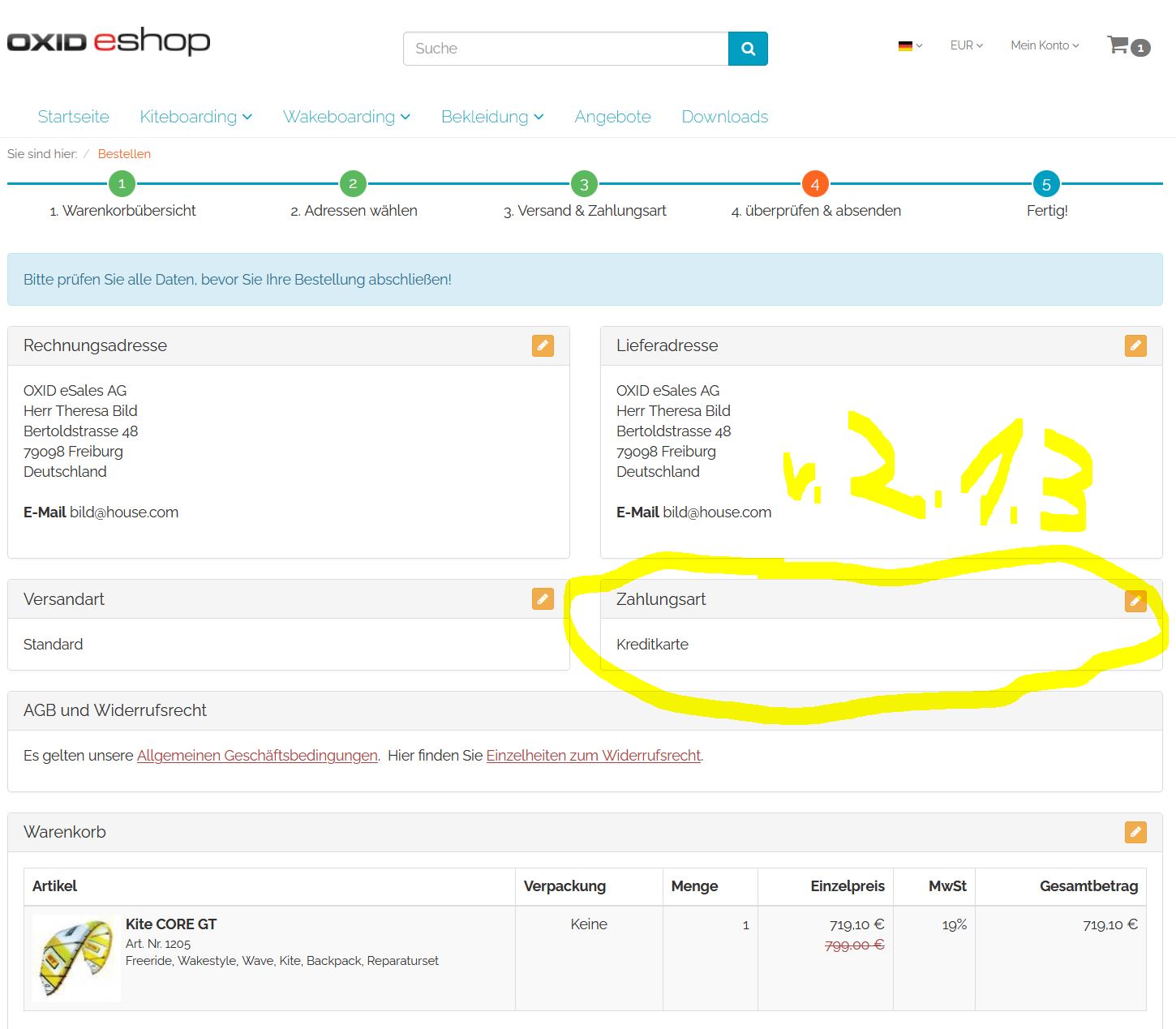Expand the EUR currency dropdown
This screenshot has height=1029, width=1176.
click(966, 45)
